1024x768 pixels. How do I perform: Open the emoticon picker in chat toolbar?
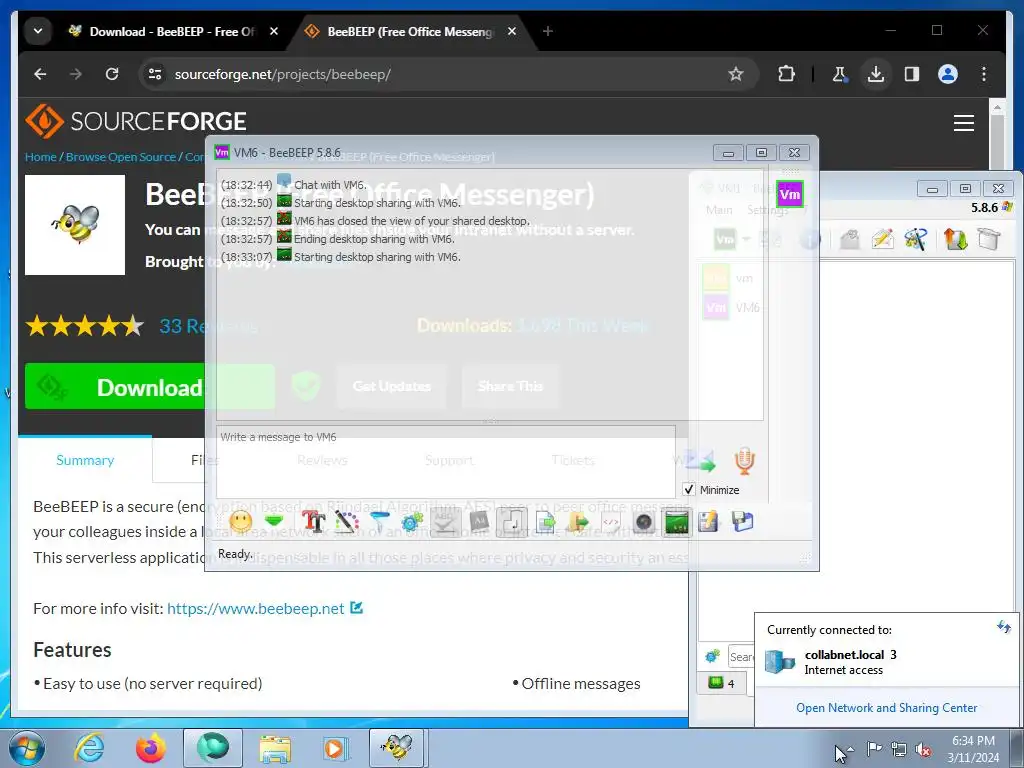coord(240,521)
